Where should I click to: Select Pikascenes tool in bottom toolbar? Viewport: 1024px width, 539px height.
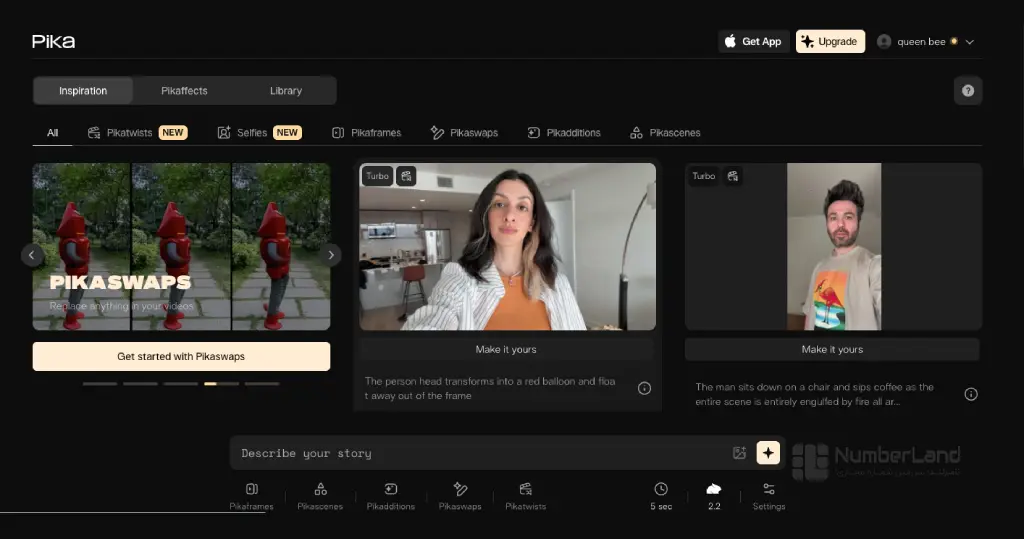click(320, 497)
